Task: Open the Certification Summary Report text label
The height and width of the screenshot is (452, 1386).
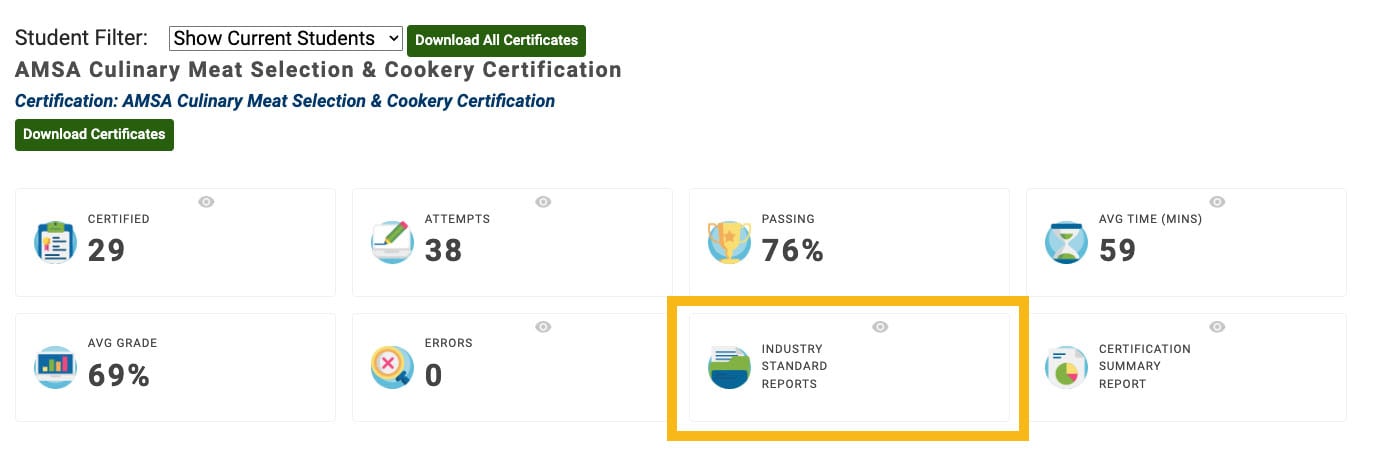Action: [x=1131, y=366]
